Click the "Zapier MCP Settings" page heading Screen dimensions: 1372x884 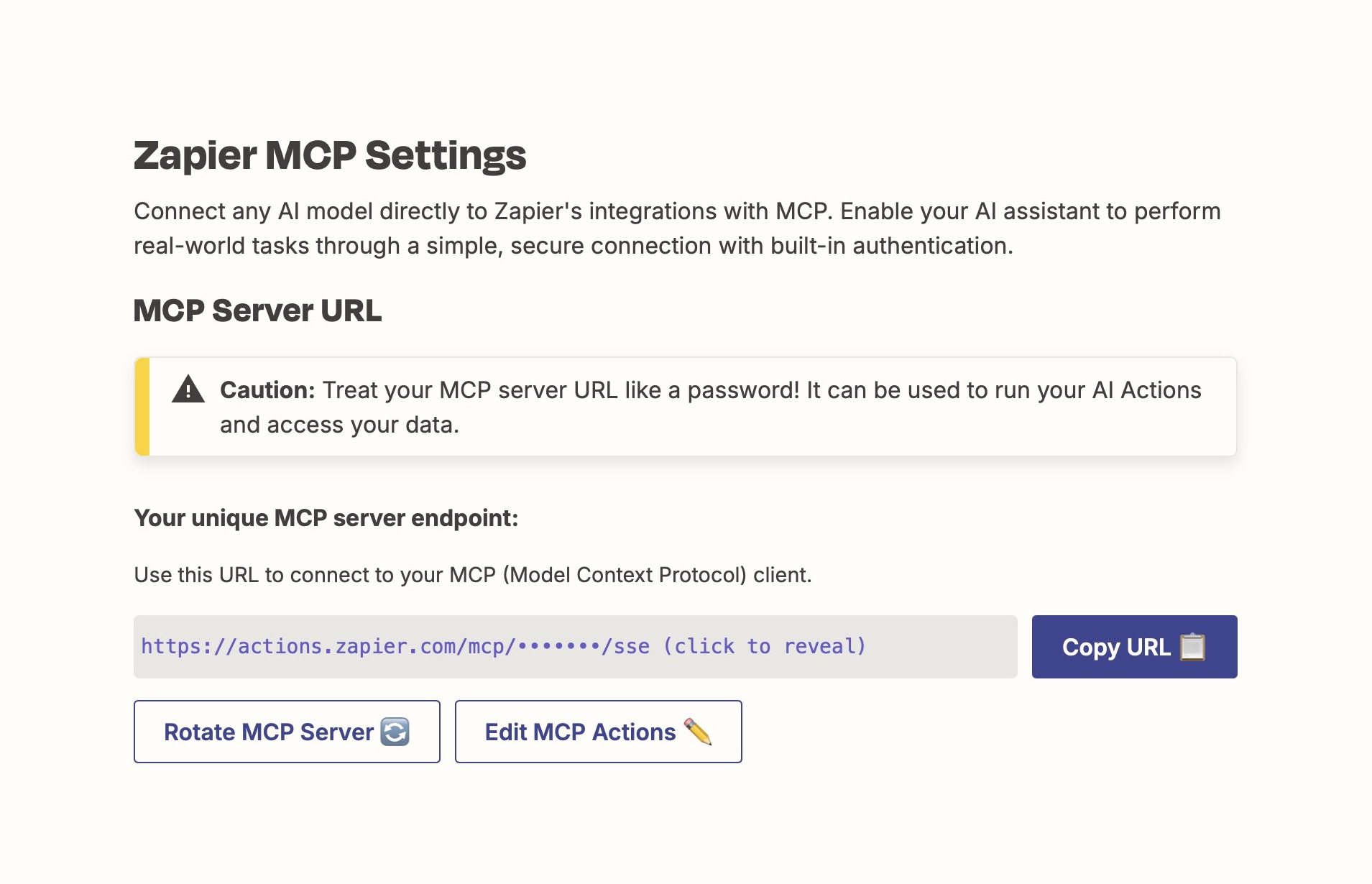[330, 155]
